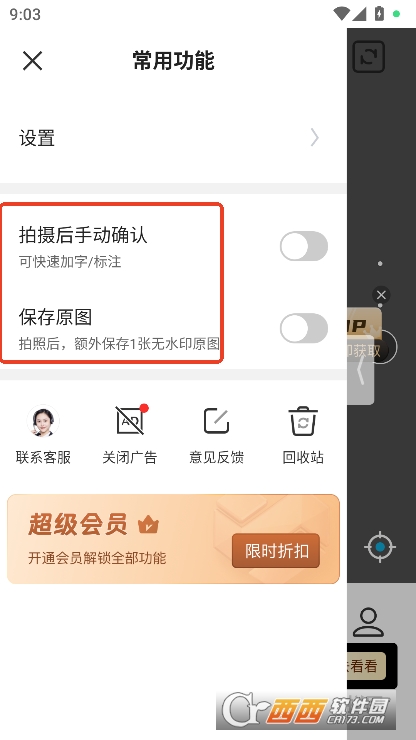Enable the 保存原图 switch
Screen dimensions: 416x740
click(x=304, y=328)
